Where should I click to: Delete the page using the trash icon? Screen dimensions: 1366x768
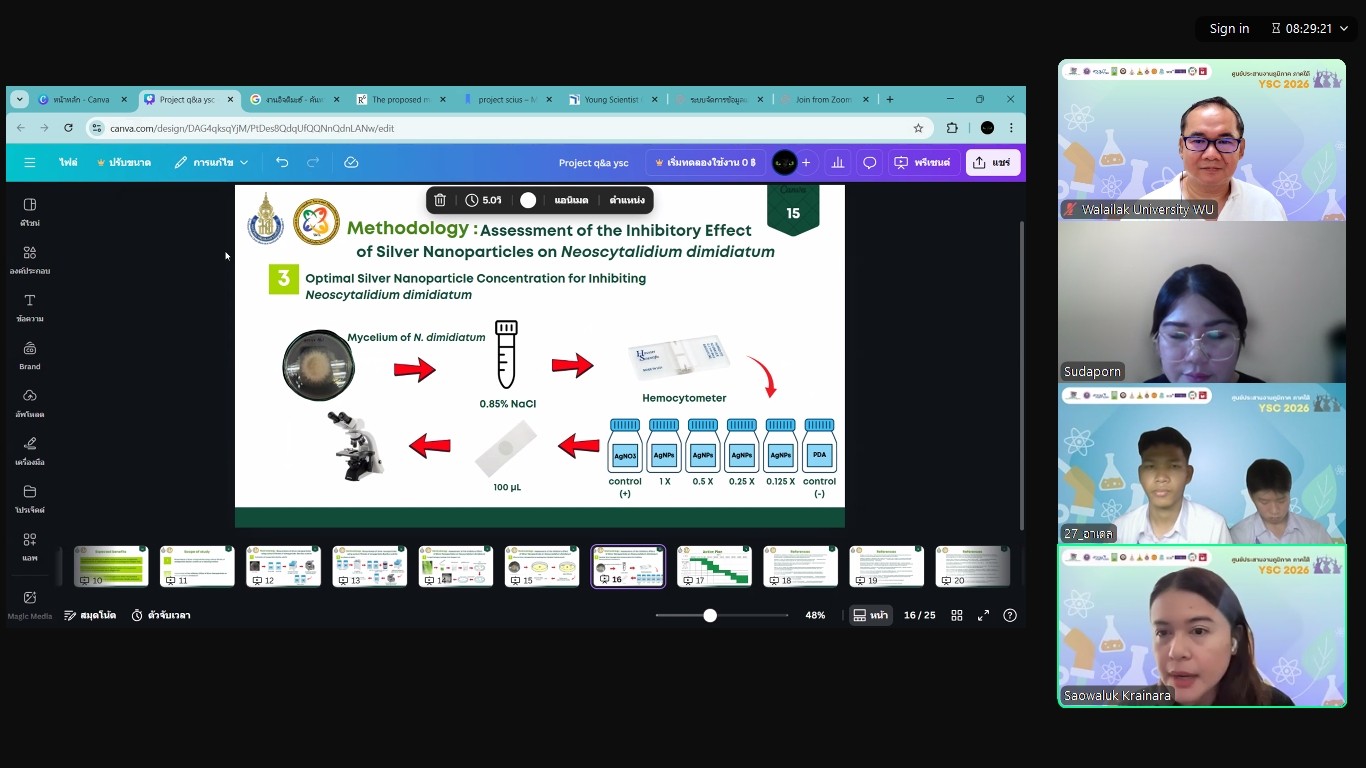pyautogui.click(x=440, y=200)
